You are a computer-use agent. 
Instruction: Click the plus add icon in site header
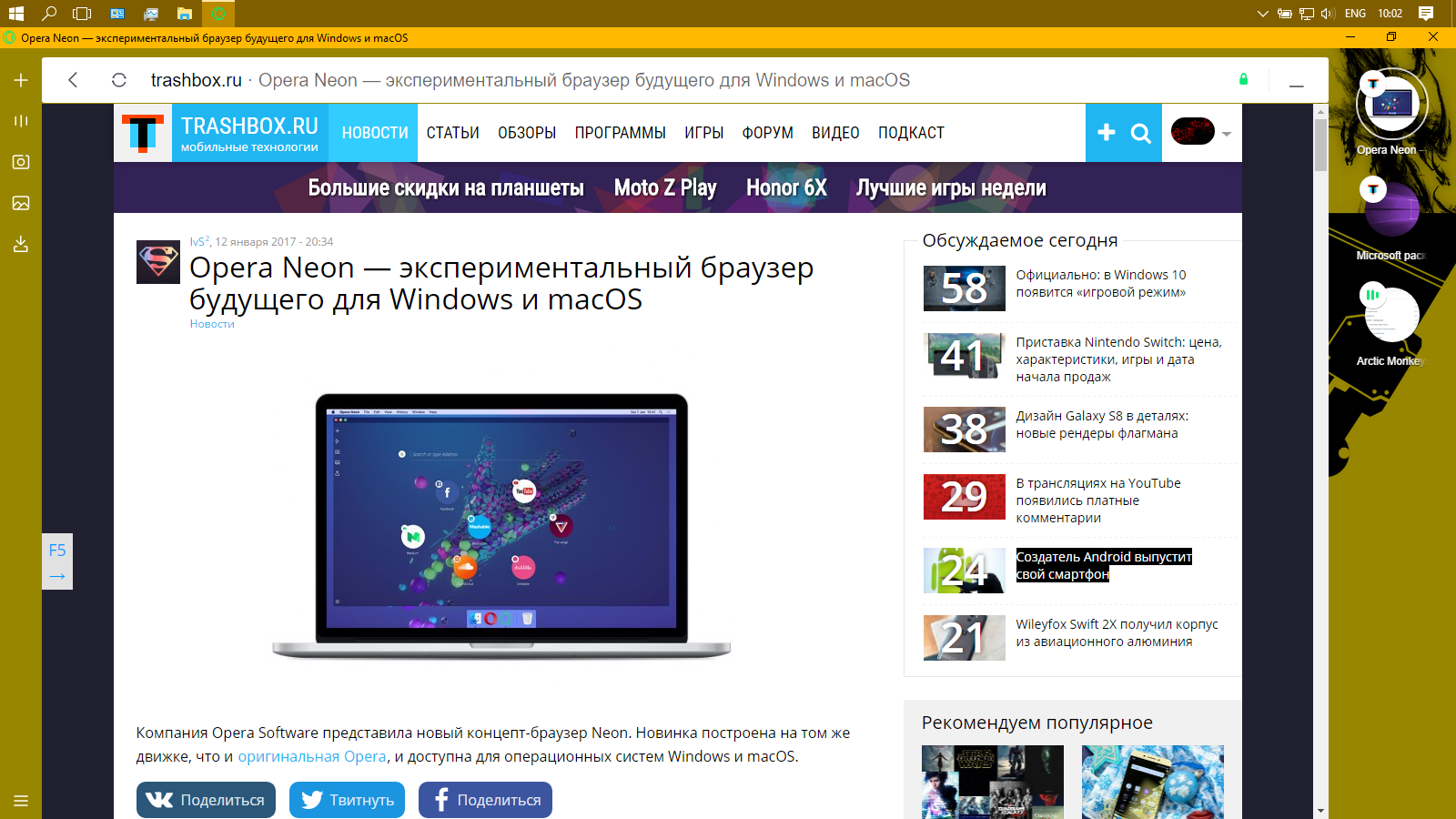(x=1107, y=133)
